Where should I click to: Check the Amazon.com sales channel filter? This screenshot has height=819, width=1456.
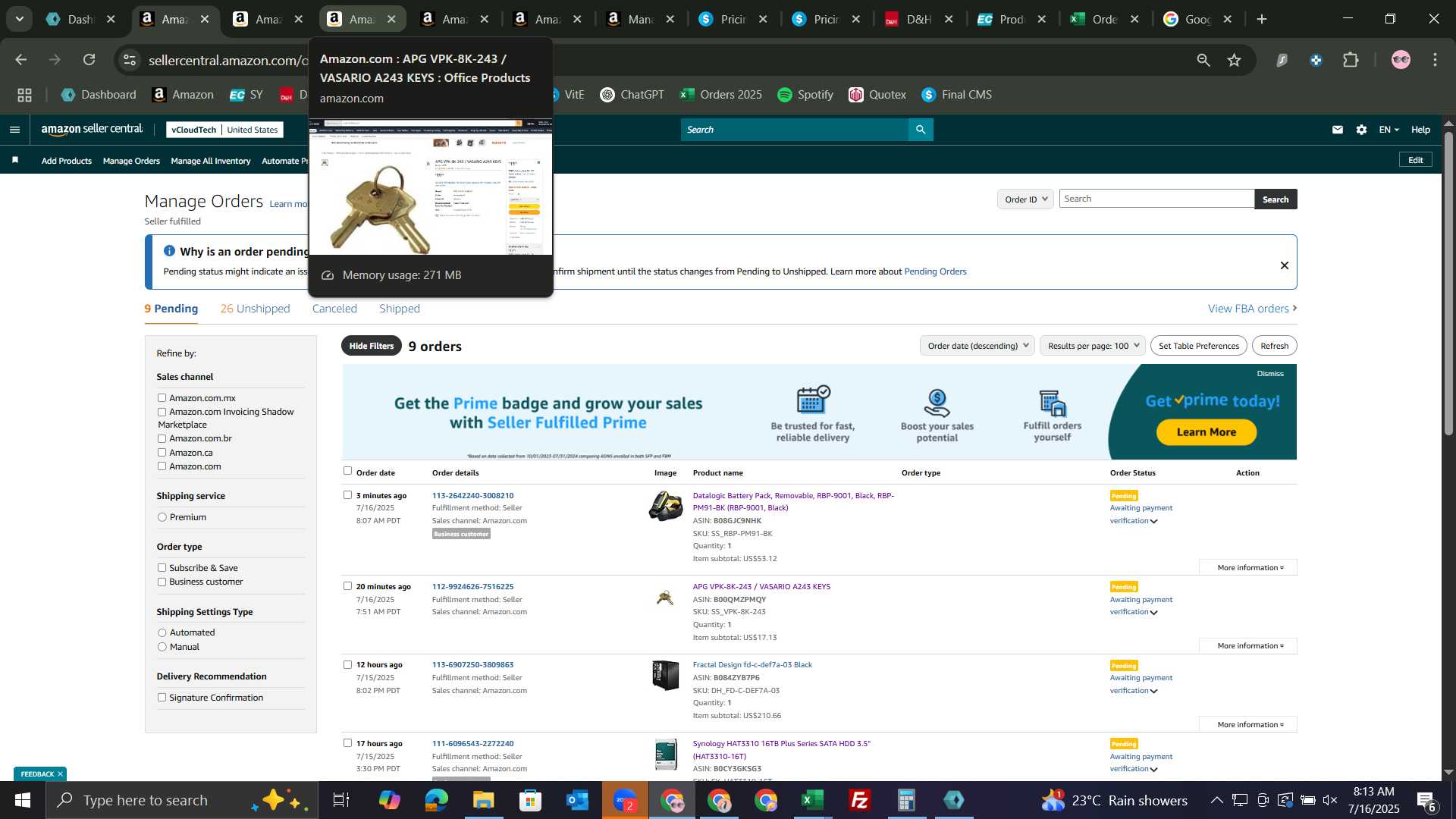point(162,466)
